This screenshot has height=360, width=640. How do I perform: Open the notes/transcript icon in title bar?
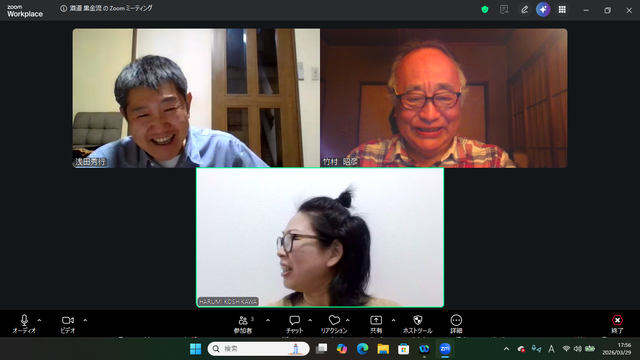pos(504,9)
